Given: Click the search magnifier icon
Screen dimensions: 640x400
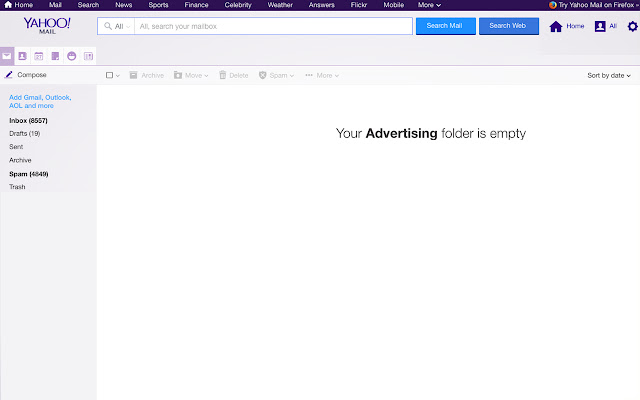Looking at the screenshot, I should pos(108,26).
